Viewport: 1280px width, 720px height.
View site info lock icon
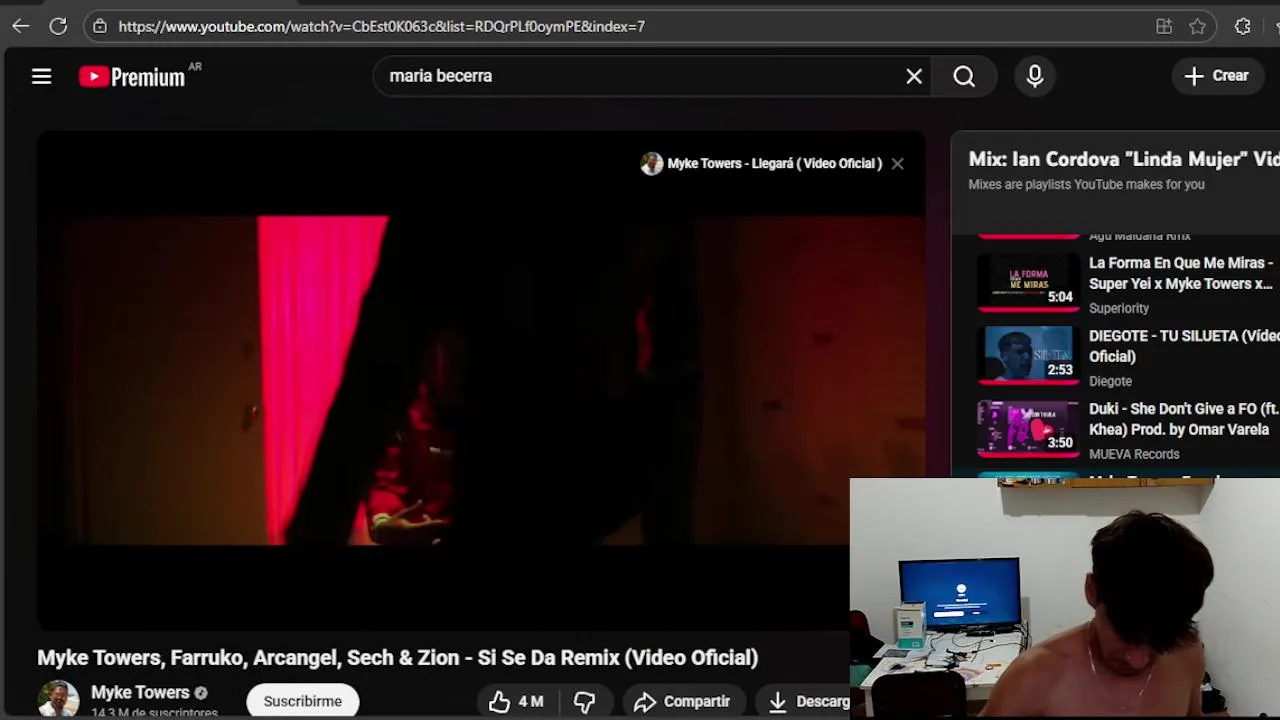(x=99, y=27)
